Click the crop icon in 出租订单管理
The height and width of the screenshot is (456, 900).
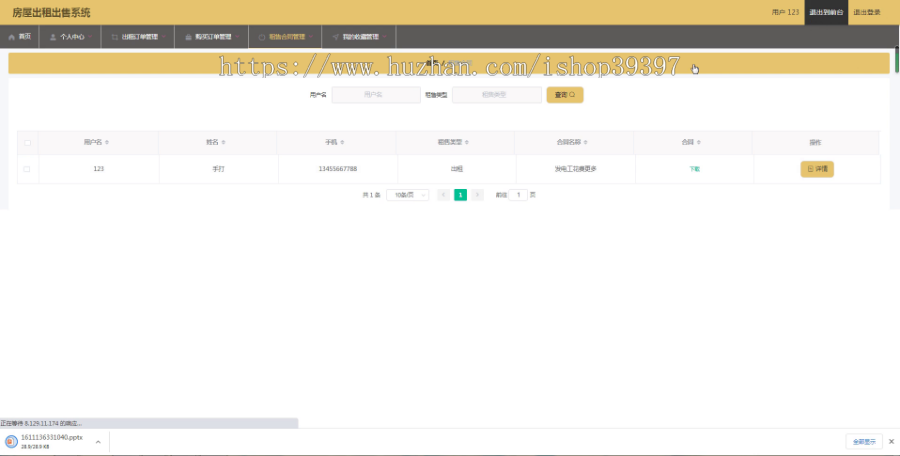(115, 37)
